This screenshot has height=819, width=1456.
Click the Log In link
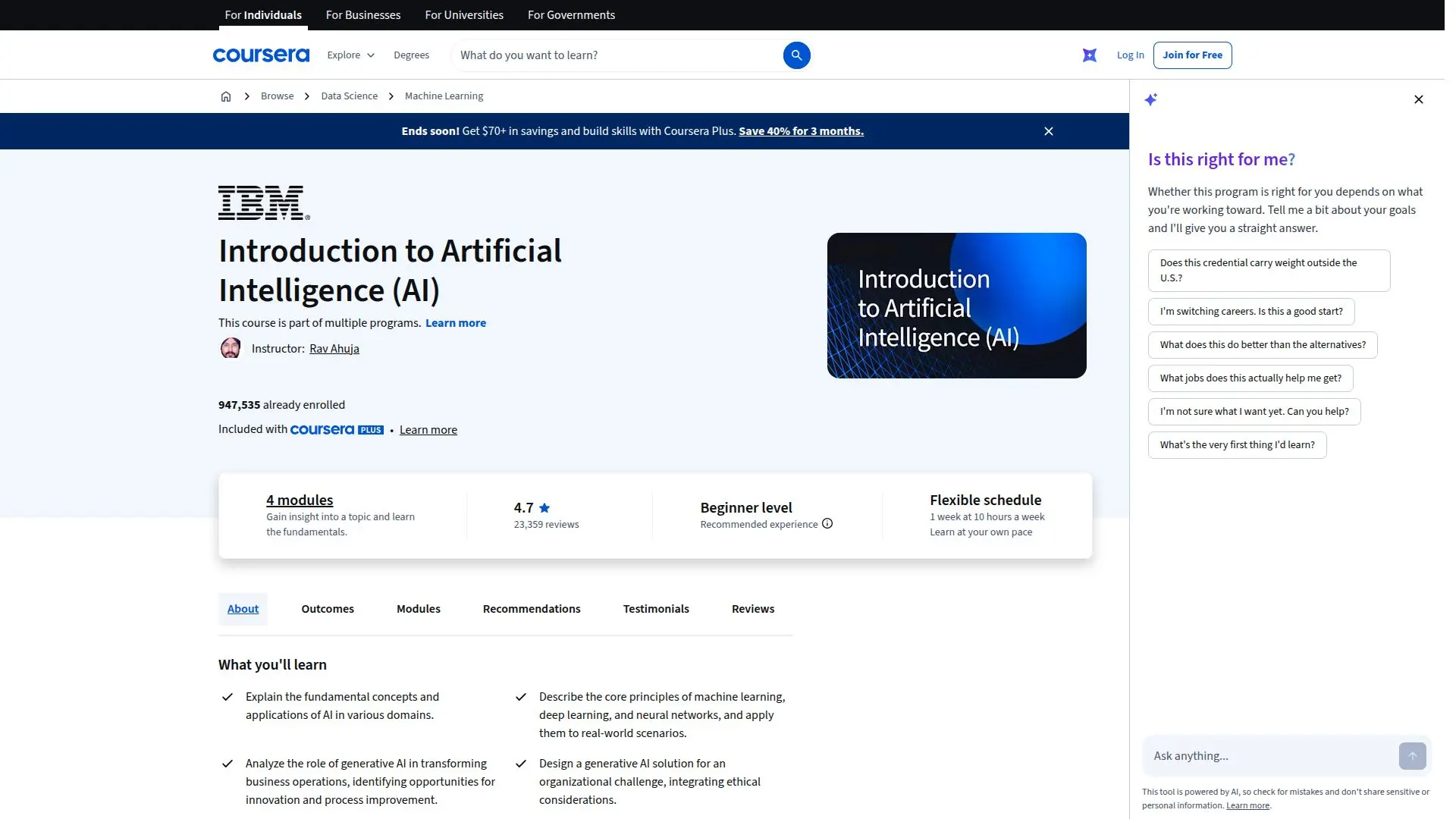(x=1130, y=55)
